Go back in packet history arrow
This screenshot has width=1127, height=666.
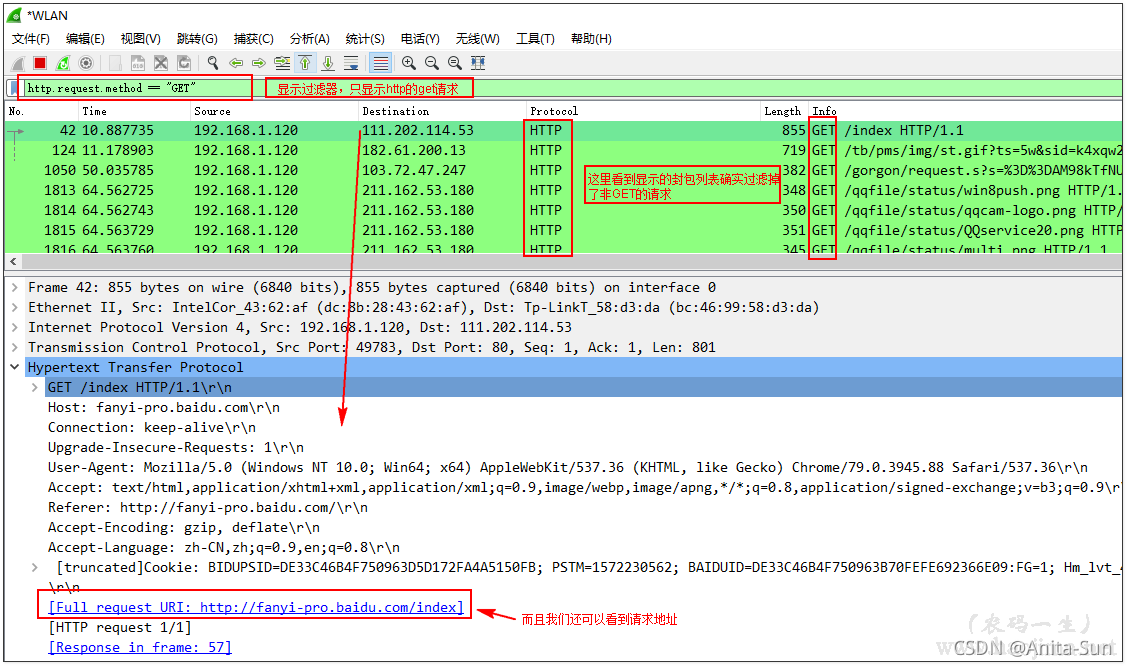[236, 63]
